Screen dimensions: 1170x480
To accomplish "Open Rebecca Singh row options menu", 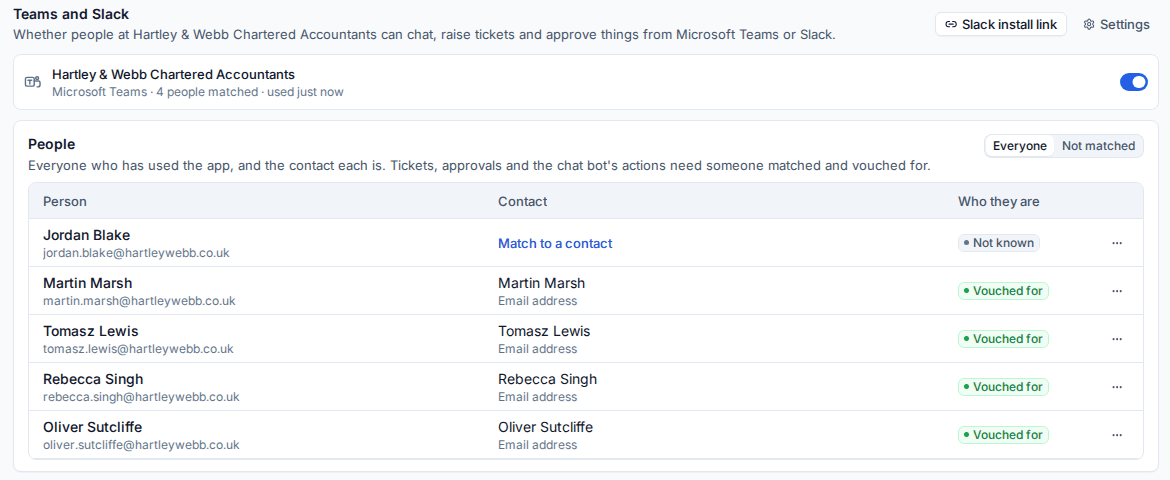I will [1116, 387].
